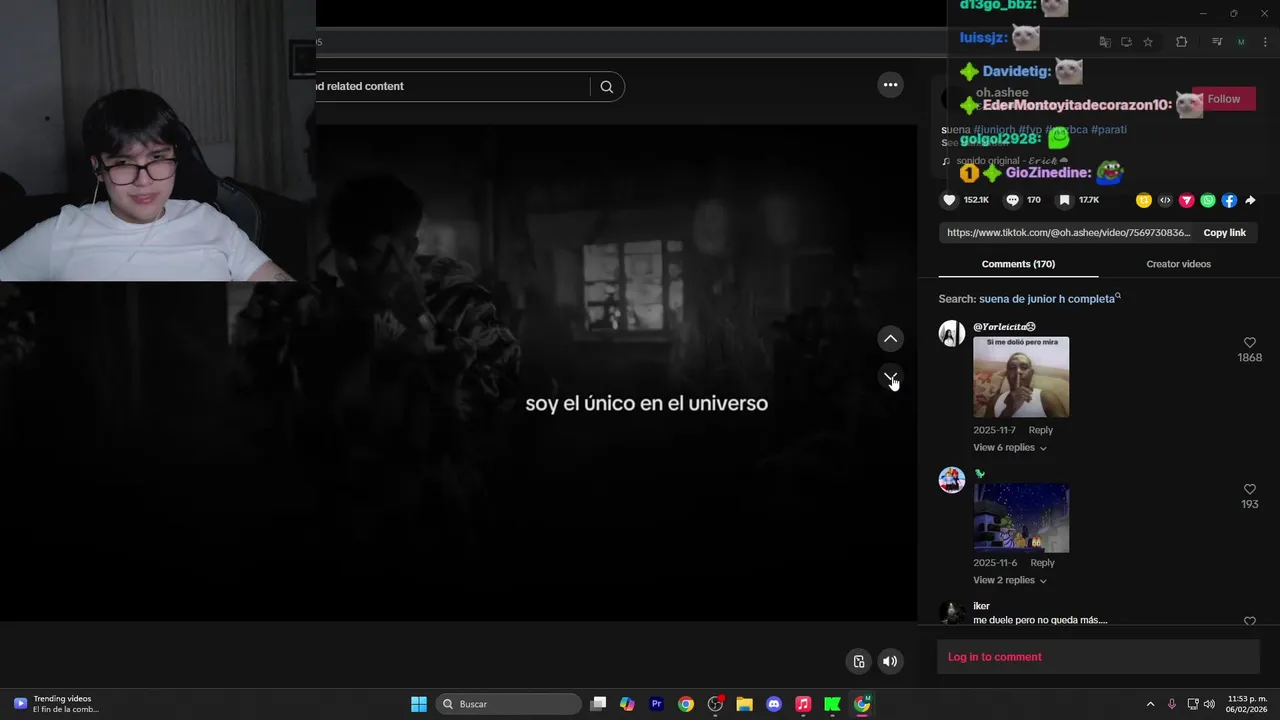Click the yellow repost icon
Image resolution: width=1280 pixels, height=720 pixels.
[x=1144, y=201]
